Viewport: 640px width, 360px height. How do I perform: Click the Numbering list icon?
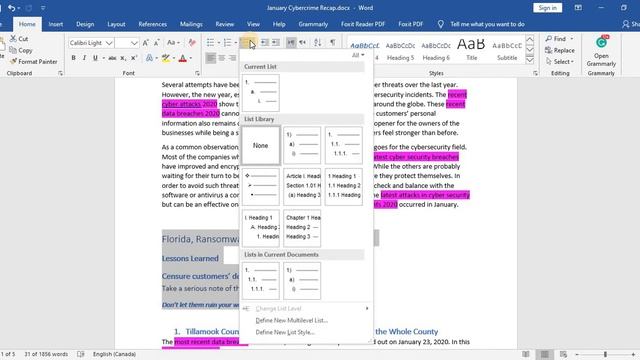click(227, 42)
